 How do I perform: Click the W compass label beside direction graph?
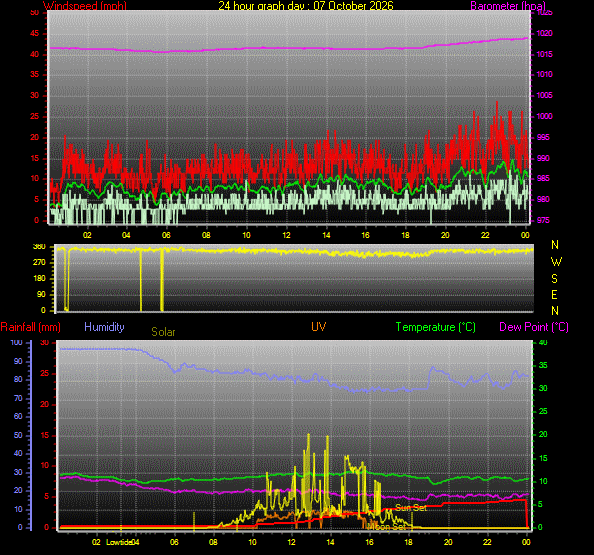tap(556, 261)
